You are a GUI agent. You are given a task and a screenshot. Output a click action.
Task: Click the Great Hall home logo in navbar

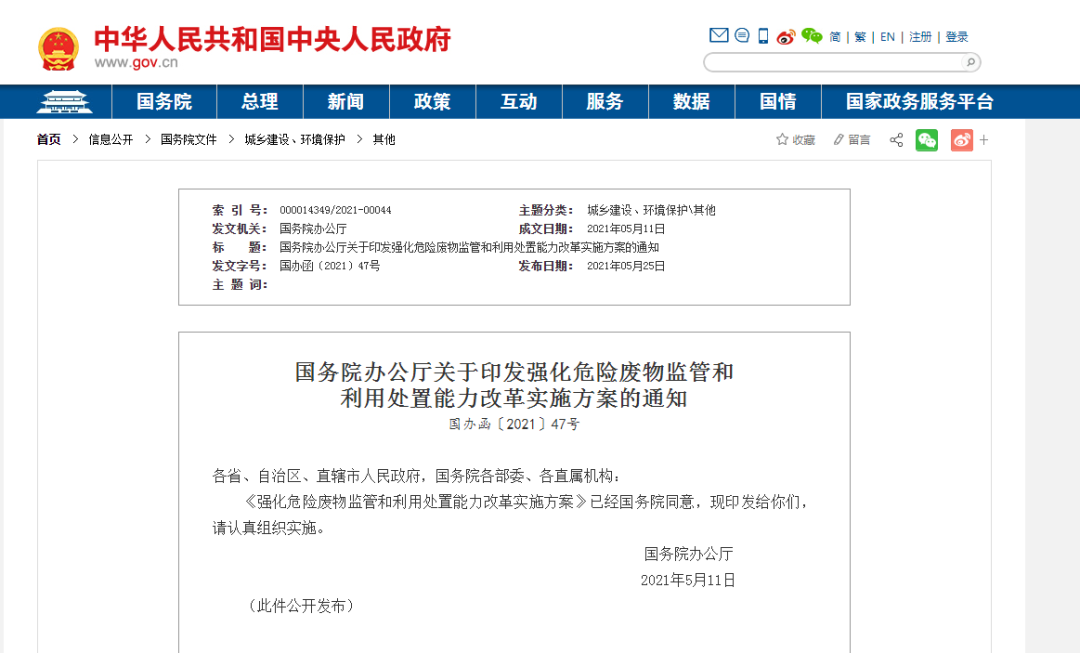point(64,101)
